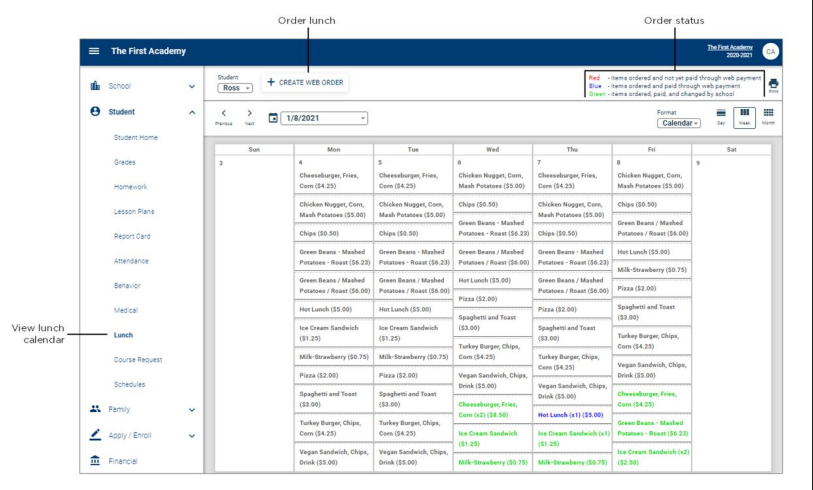The height and width of the screenshot is (490, 813).
Task: Click the blue Hot Lunch (x1) order on Thursday
Action: [571, 414]
